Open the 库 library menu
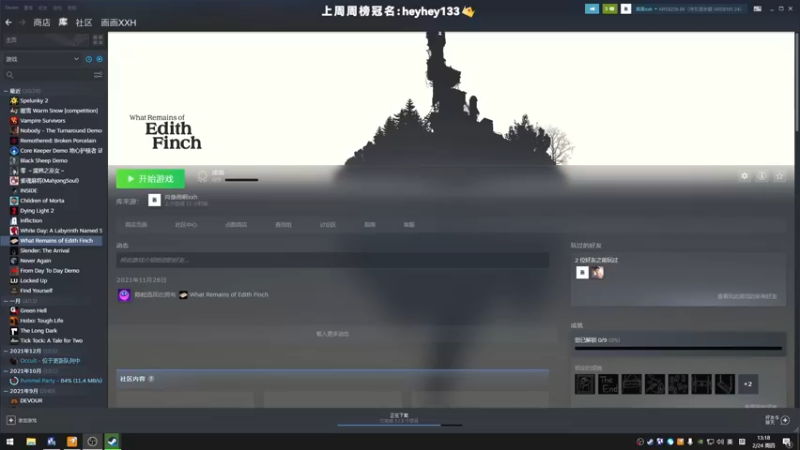Image resolution: width=800 pixels, height=450 pixels. [63, 22]
